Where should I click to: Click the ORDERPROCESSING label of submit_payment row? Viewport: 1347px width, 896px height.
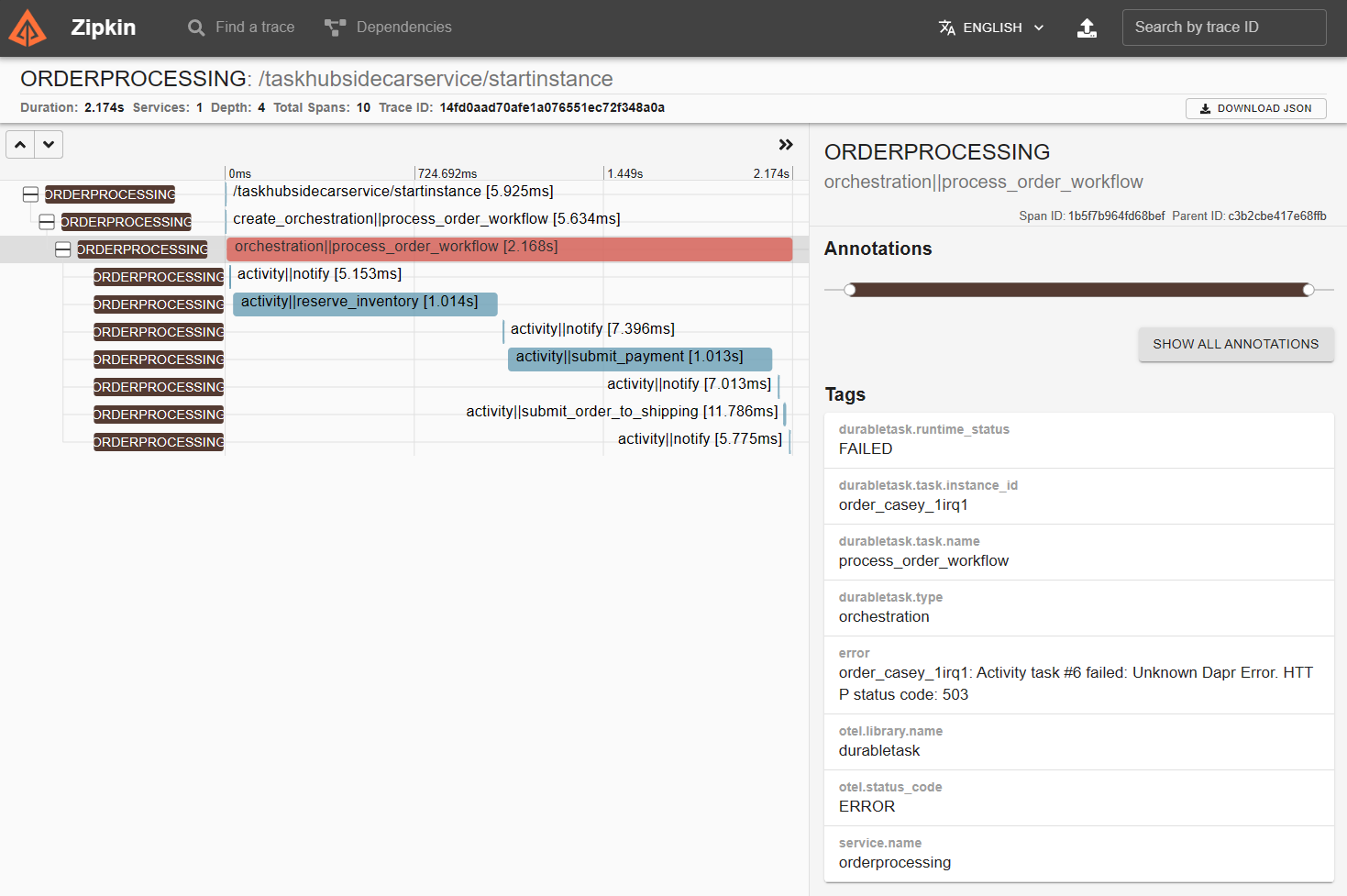[x=159, y=360]
